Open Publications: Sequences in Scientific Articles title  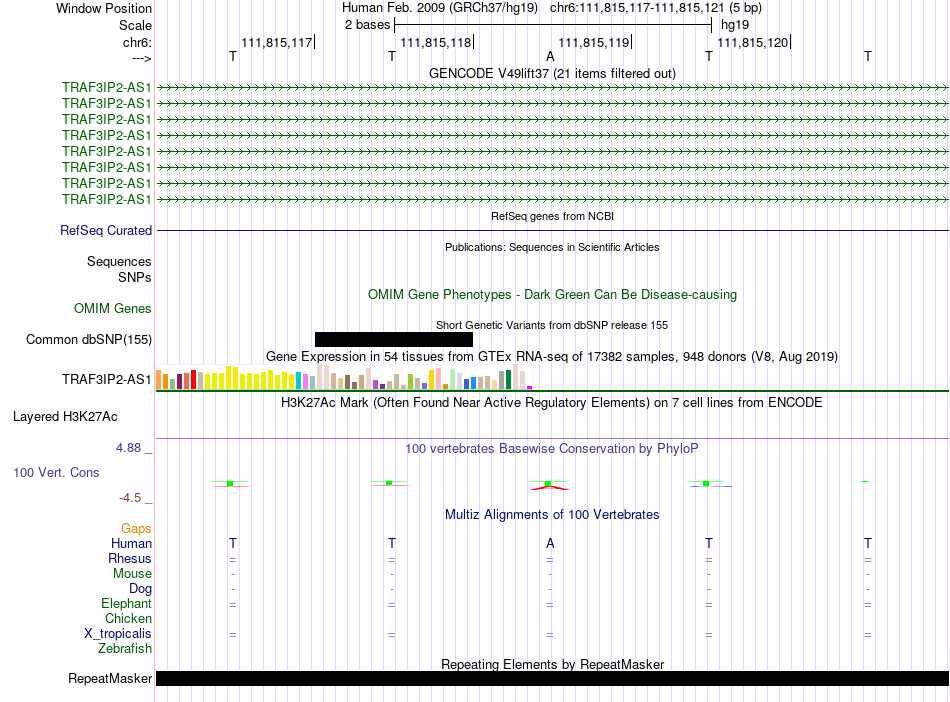click(552, 247)
